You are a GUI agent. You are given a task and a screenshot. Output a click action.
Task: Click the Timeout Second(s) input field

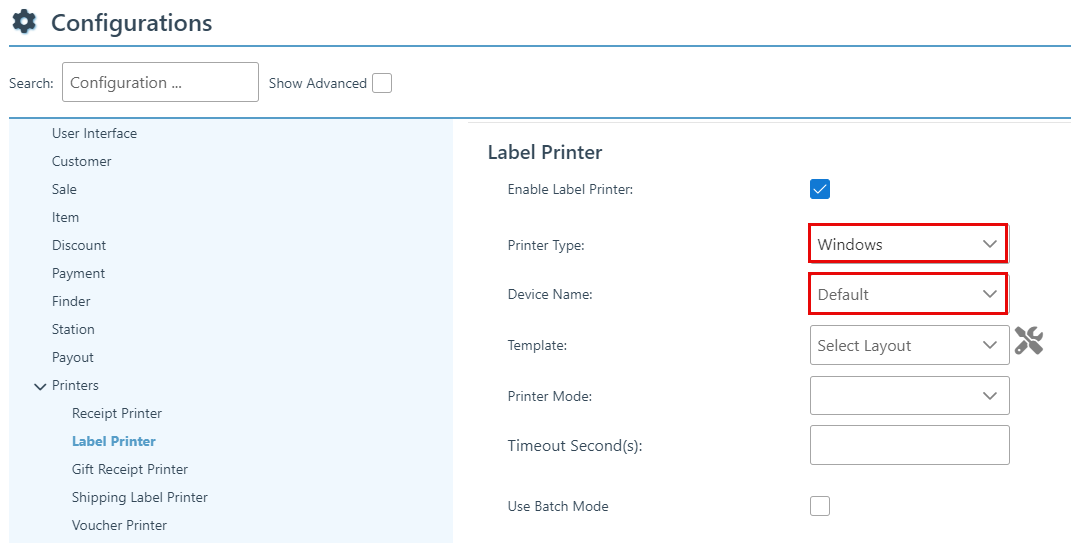(x=908, y=445)
